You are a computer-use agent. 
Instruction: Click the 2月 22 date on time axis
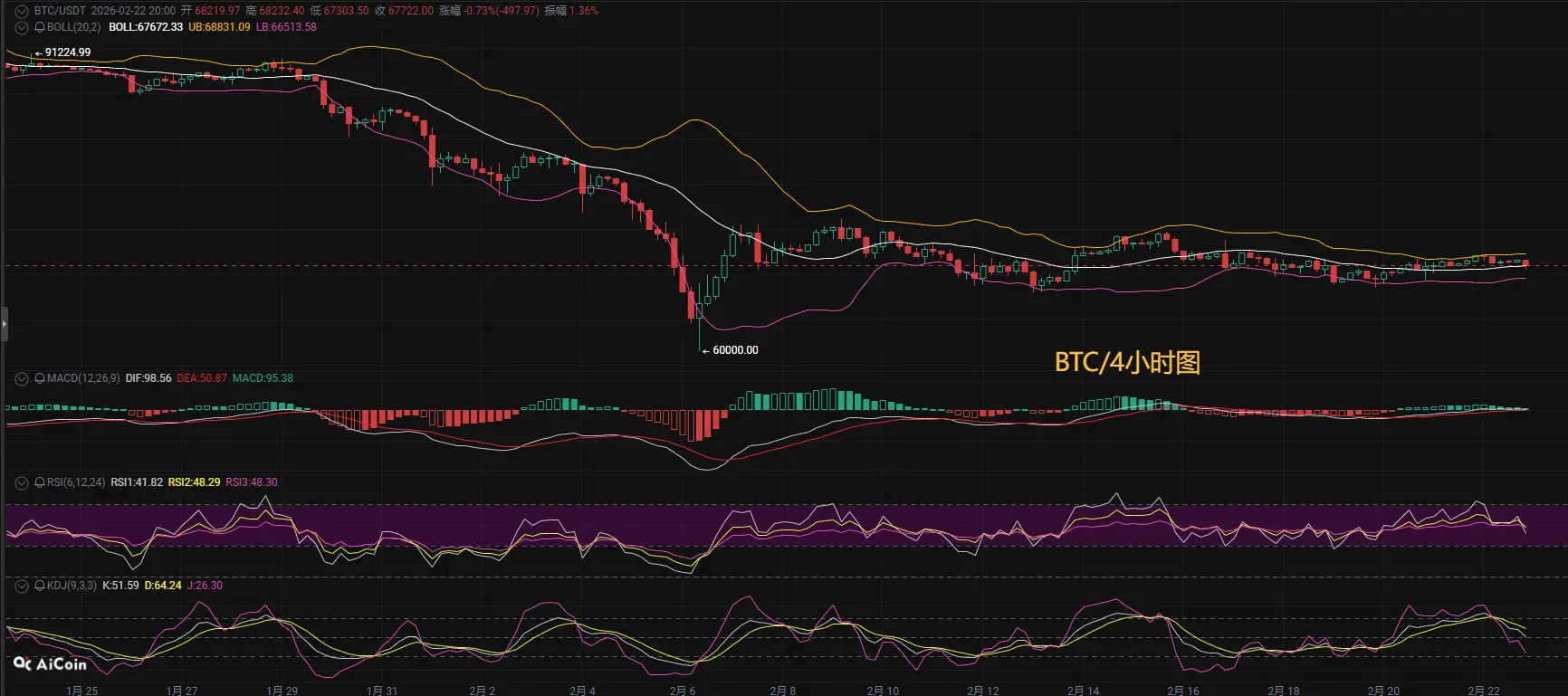[x=1484, y=691]
